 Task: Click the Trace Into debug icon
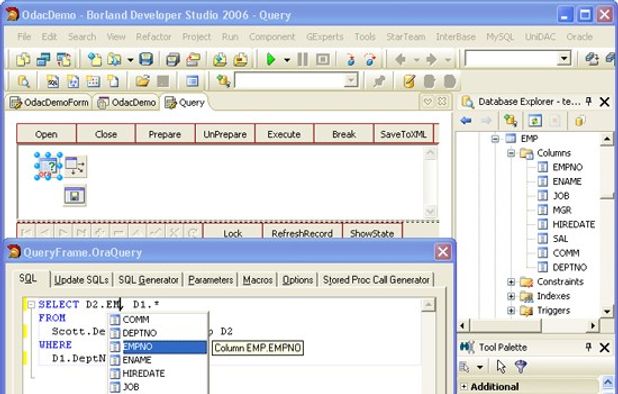[x=350, y=59]
